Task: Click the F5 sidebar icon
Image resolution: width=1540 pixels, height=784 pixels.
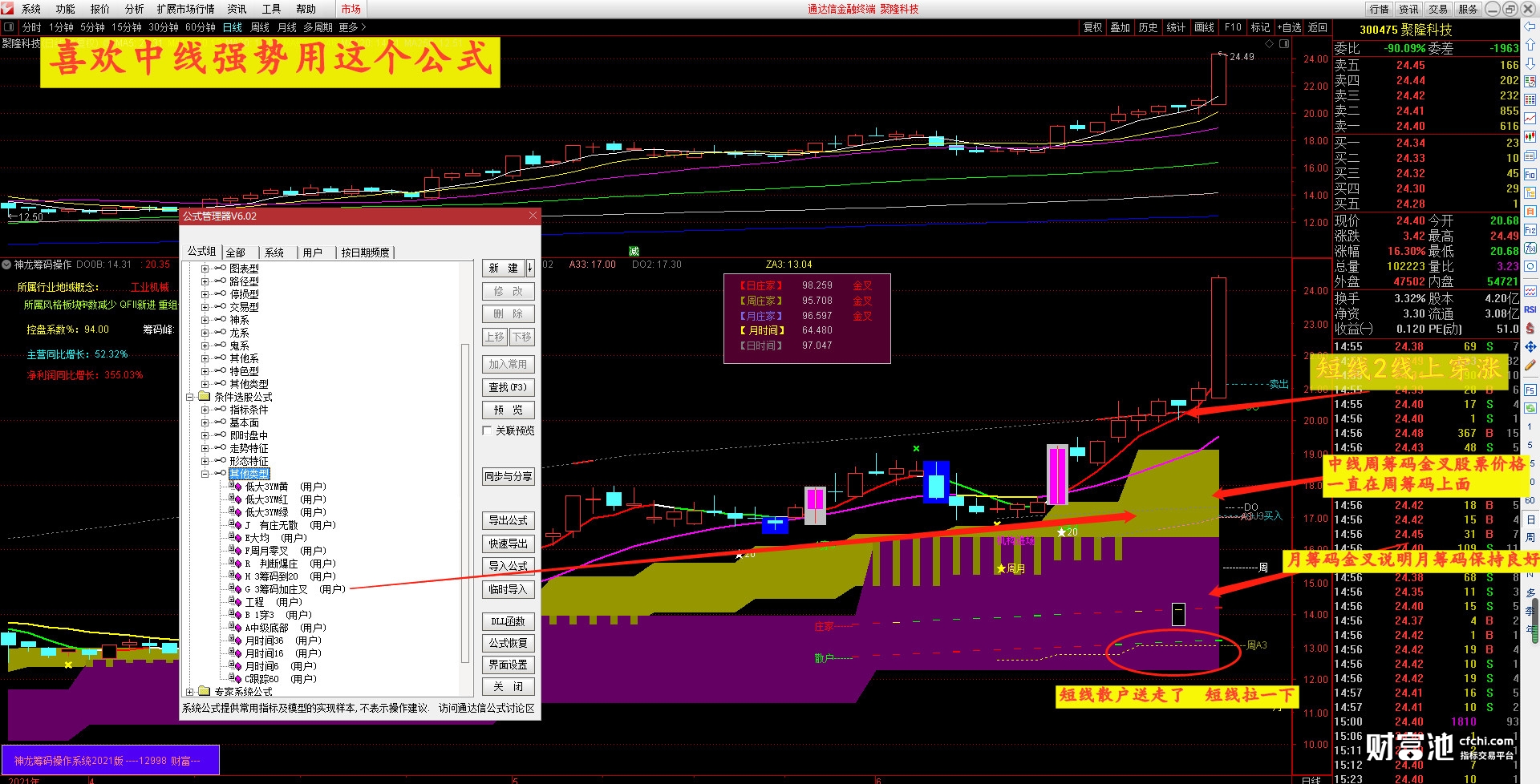Action: pos(1530,390)
